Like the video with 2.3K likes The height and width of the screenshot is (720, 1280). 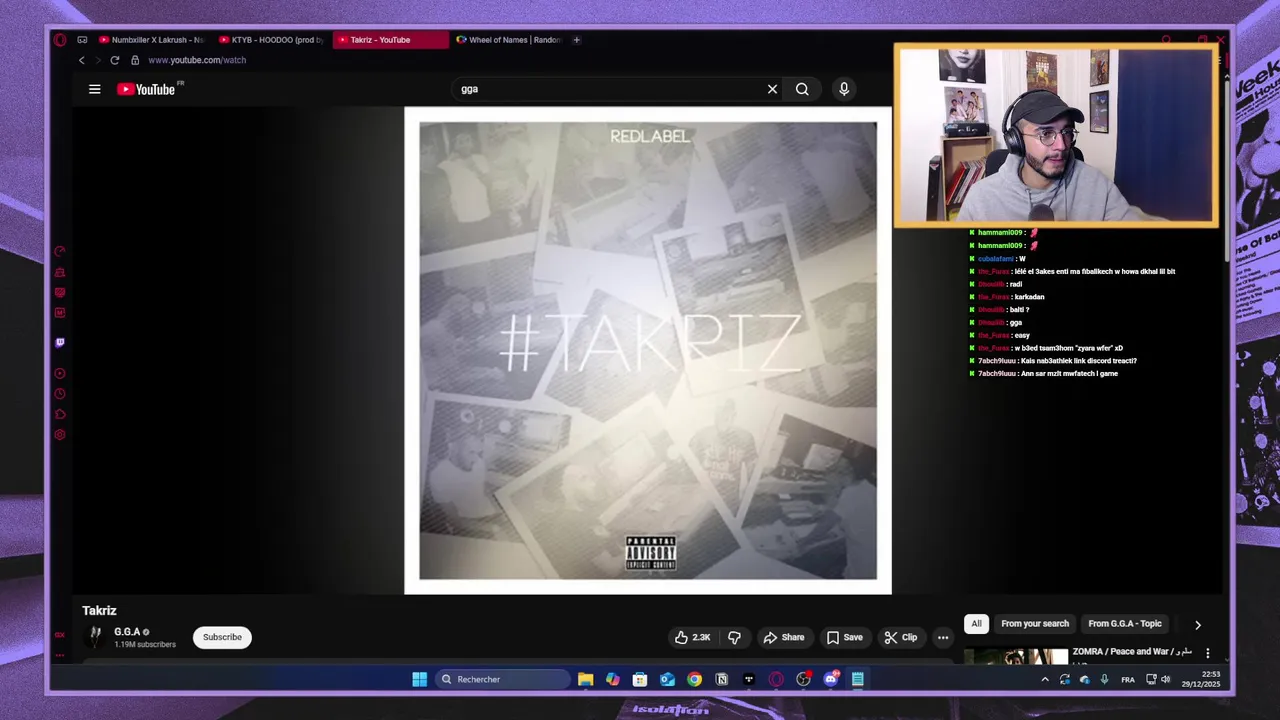tap(692, 637)
